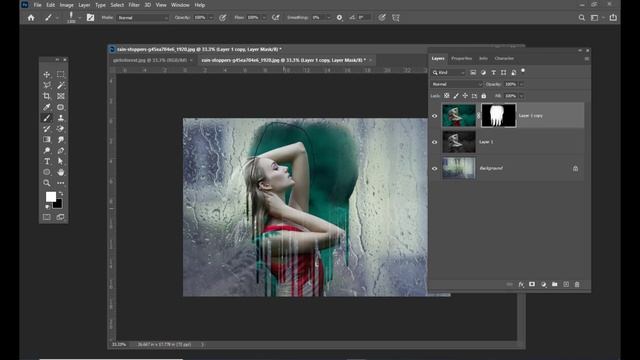Open symmetry paint options
Viewport: 640px width, 360px height.
click(x=396, y=18)
